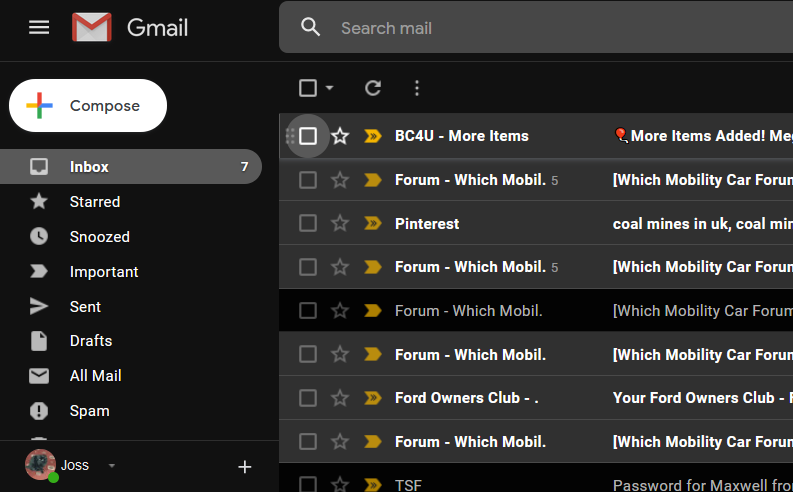Open the main menu hamburger icon
Image resolution: width=793 pixels, height=492 pixels.
[39, 27]
